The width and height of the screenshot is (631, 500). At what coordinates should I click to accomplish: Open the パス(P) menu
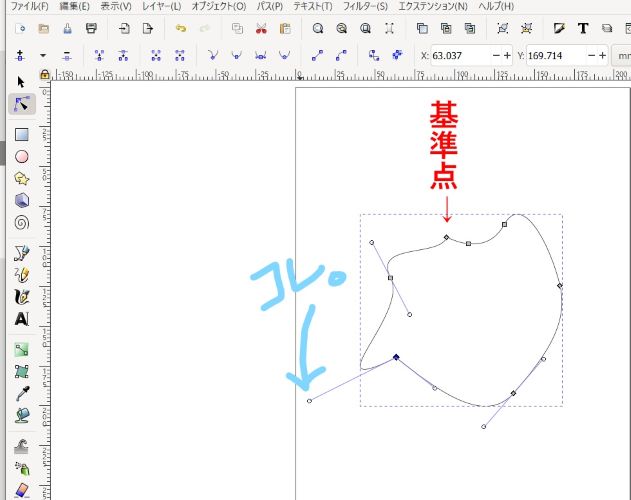(270, 6)
